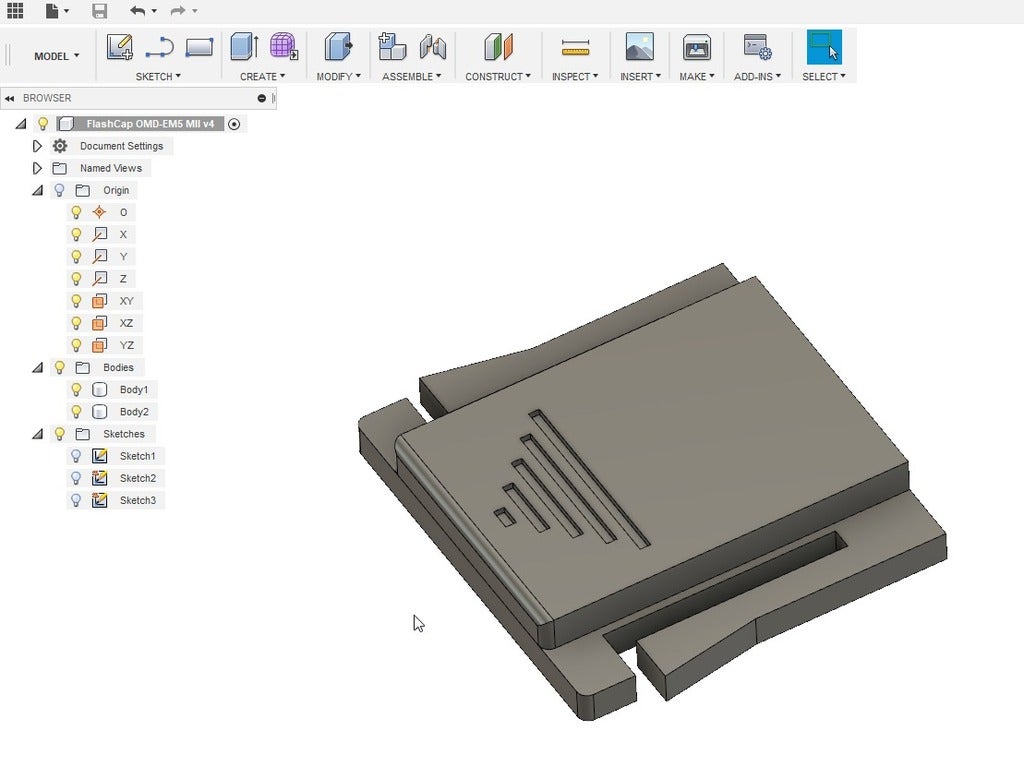Screen dimensions: 1024x767
Task: Select Body2 in the browser tree
Action: point(134,412)
